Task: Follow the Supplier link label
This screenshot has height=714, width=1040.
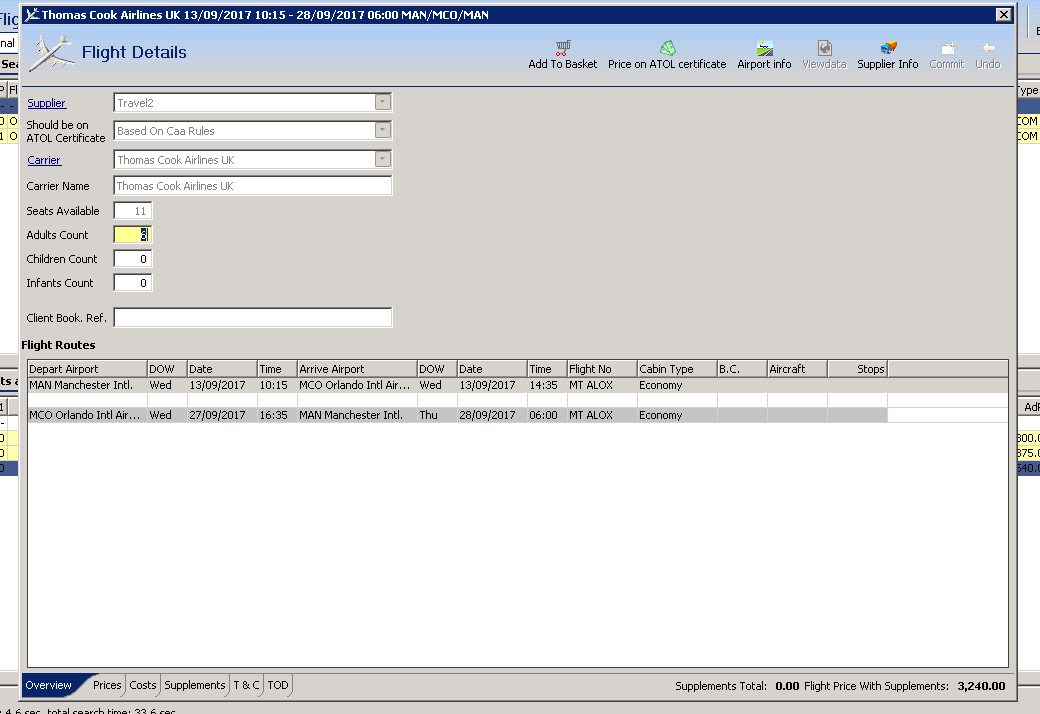Action: click(46, 103)
